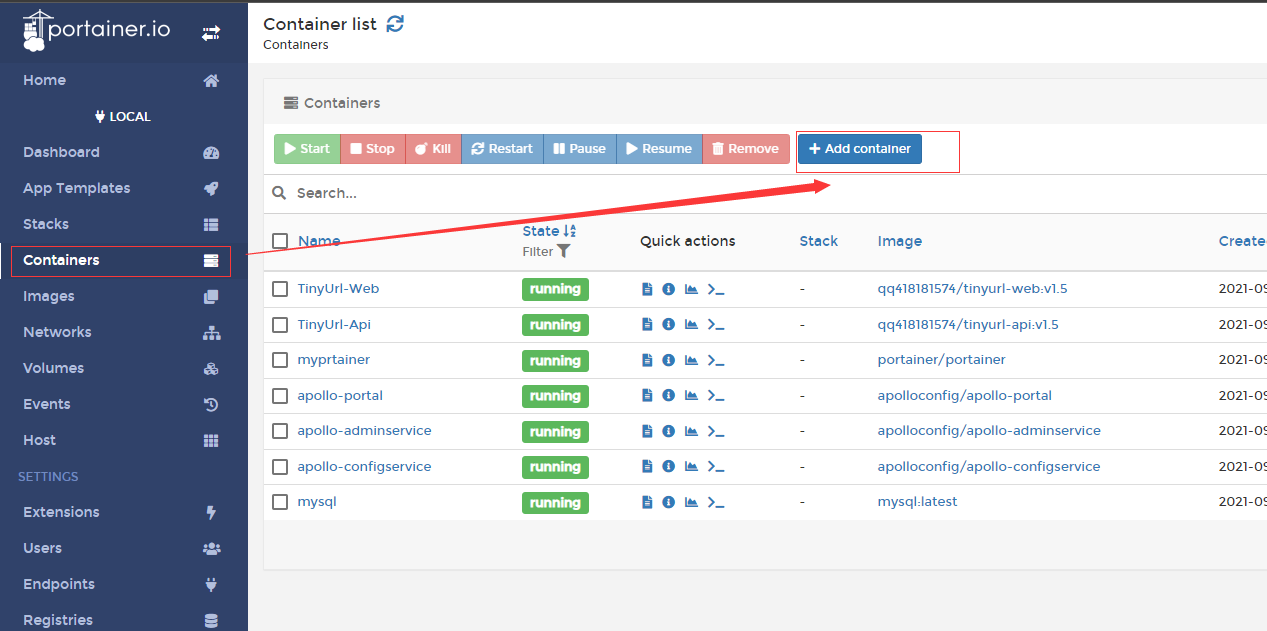Open inspect info icon for mysql container
The image size is (1267, 631).
[668, 502]
